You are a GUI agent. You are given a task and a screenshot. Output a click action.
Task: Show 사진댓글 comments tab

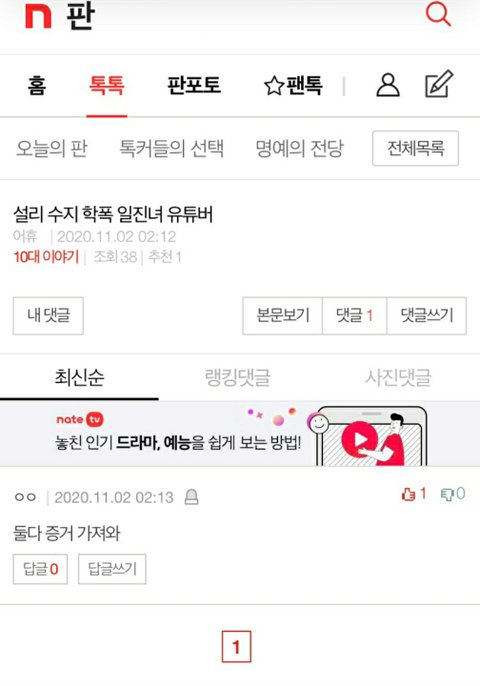click(x=398, y=377)
